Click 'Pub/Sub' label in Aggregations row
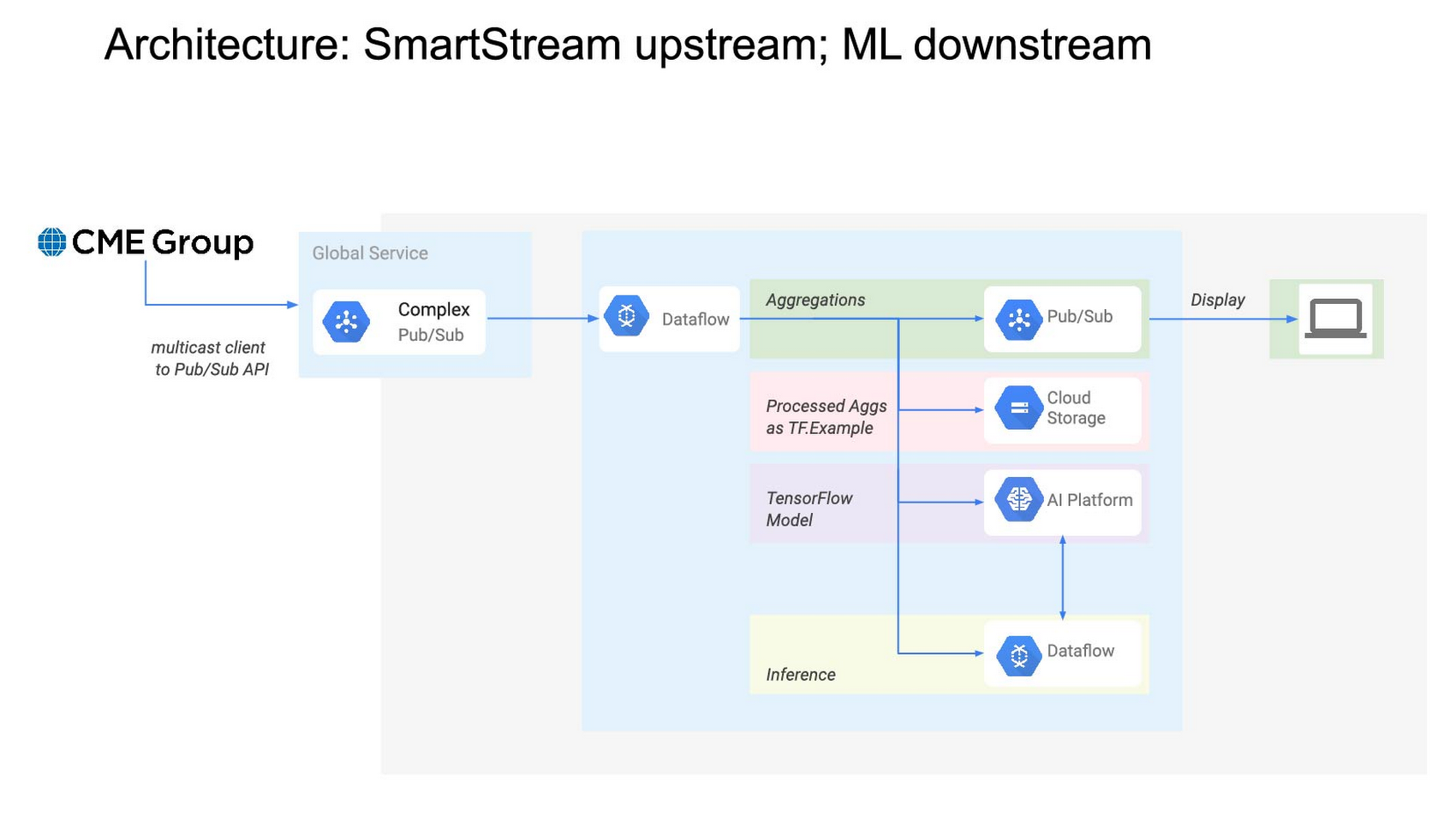 [x=1079, y=316]
